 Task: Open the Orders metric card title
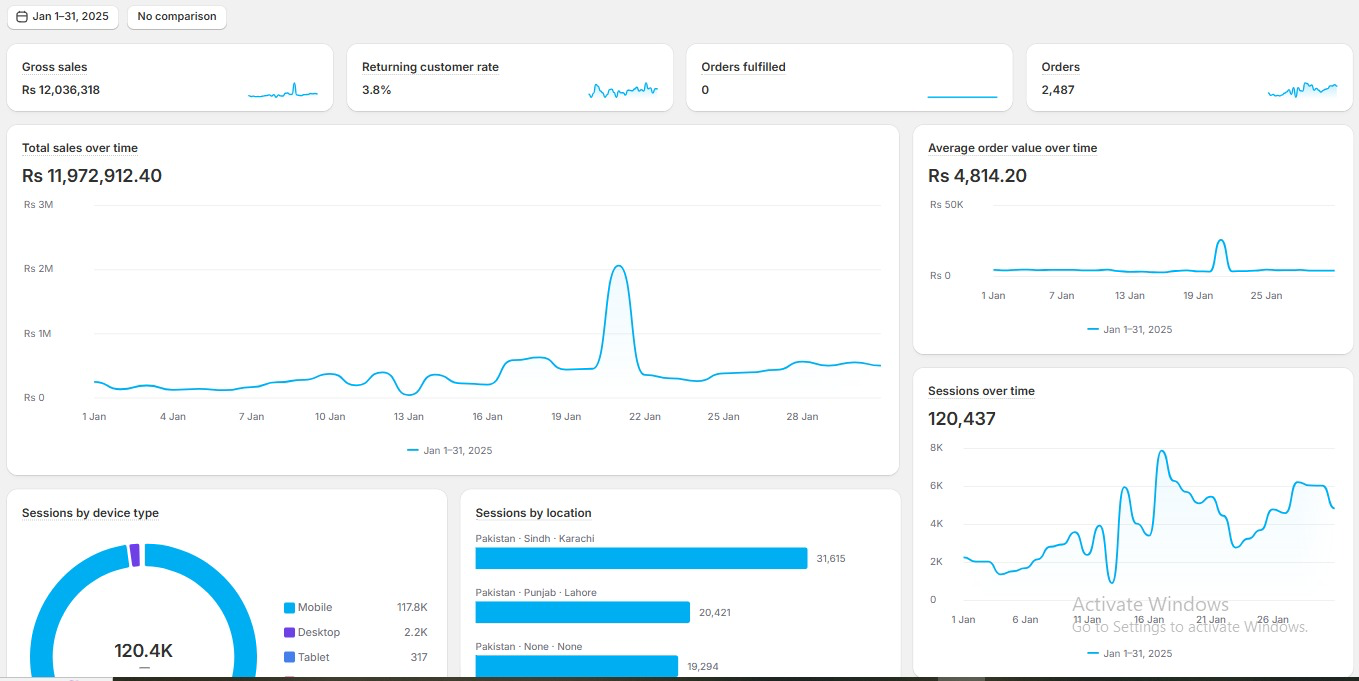1061,67
